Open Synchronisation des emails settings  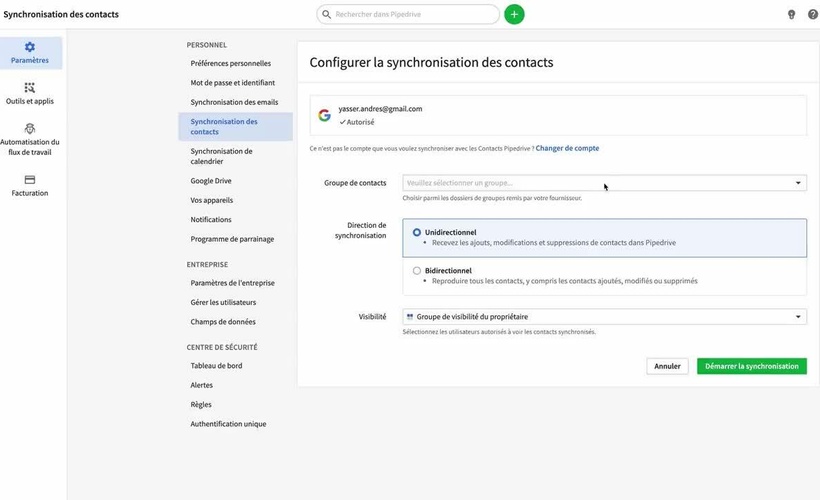click(x=233, y=102)
